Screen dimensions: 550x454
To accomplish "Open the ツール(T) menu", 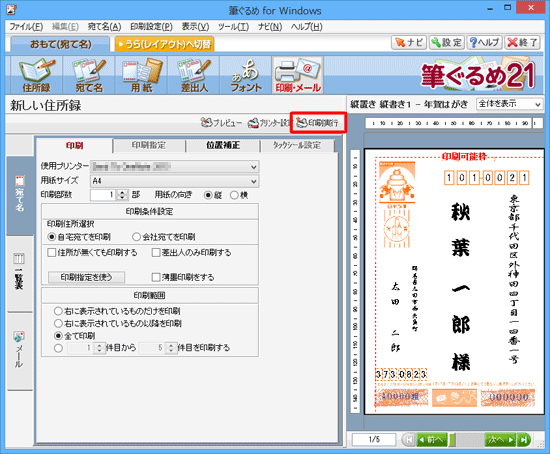I will point(233,27).
